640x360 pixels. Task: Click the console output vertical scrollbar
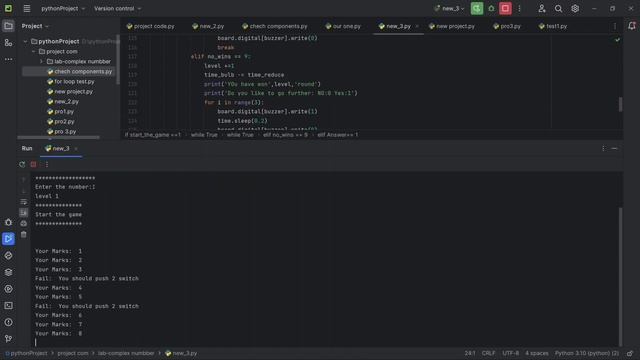coord(620,277)
